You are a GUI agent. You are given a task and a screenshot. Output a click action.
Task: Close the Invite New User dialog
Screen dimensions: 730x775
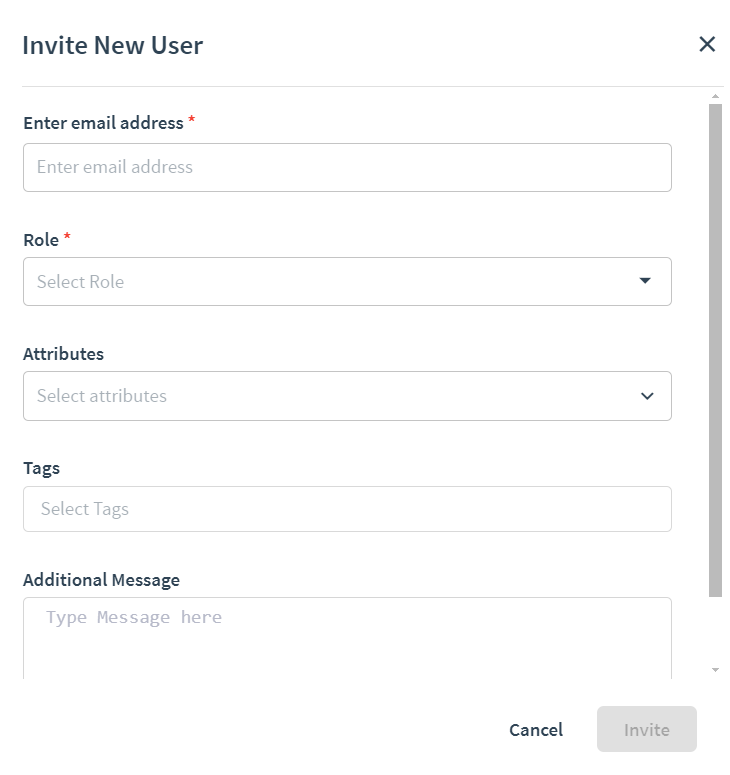coord(707,44)
